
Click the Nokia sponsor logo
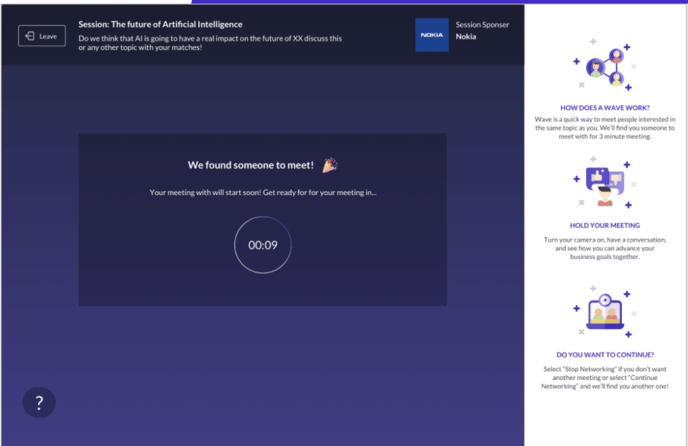(x=432, y=35)
